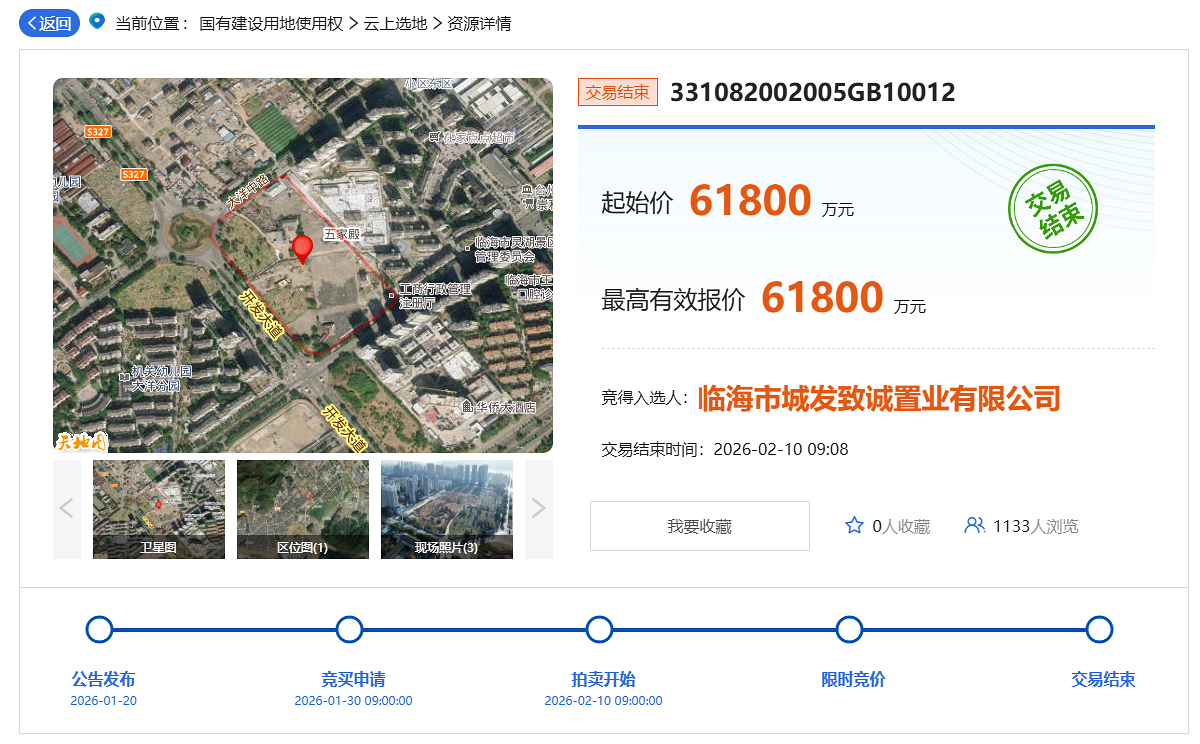Click the blue location pin icon
The image size is (1200, 744).
click(96, 21)
